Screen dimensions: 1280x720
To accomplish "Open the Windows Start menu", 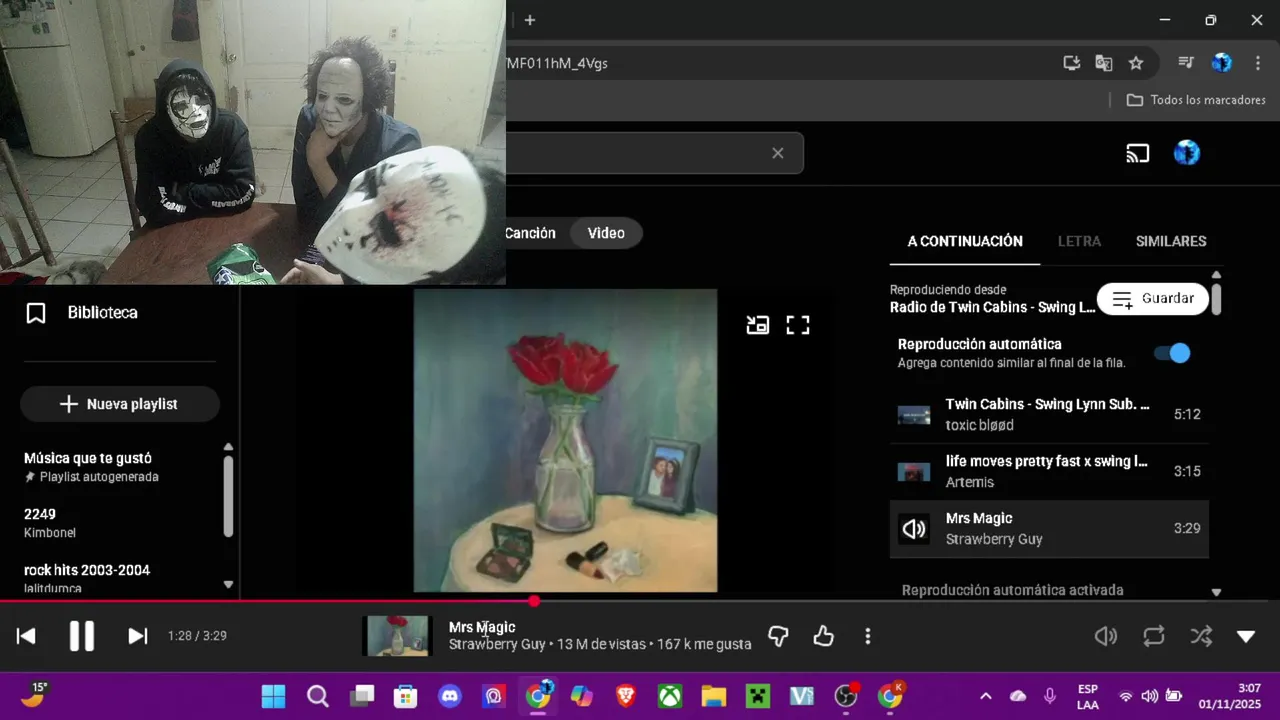I will pos(273,696).
